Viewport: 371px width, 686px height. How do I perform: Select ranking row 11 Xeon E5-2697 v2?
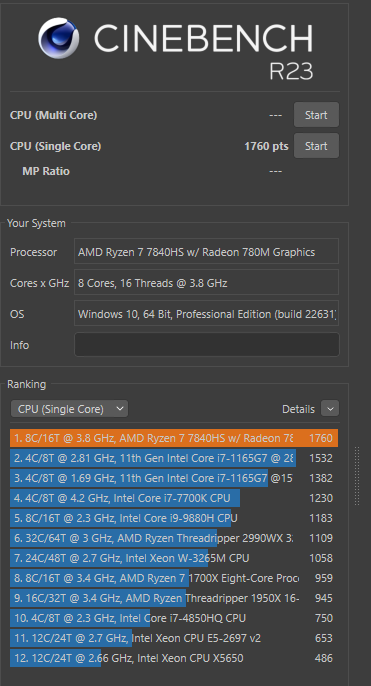click(x=174, y=638)
